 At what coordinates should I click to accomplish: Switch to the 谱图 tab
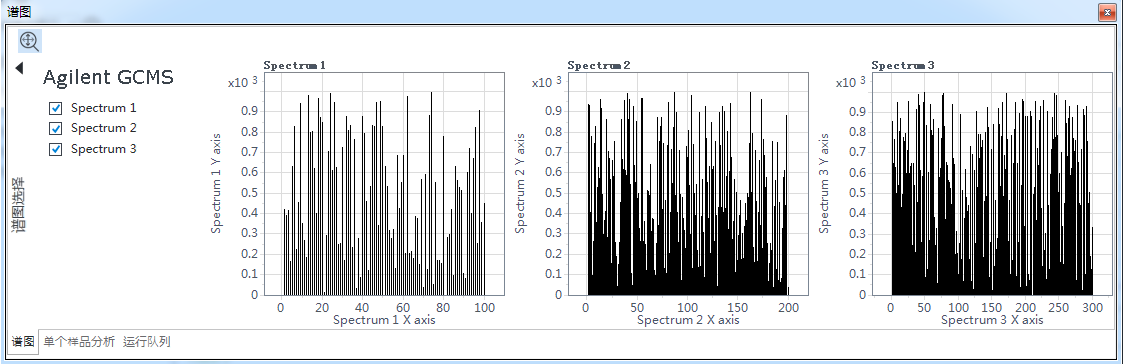pyautogui.click(x=23, y=342)
